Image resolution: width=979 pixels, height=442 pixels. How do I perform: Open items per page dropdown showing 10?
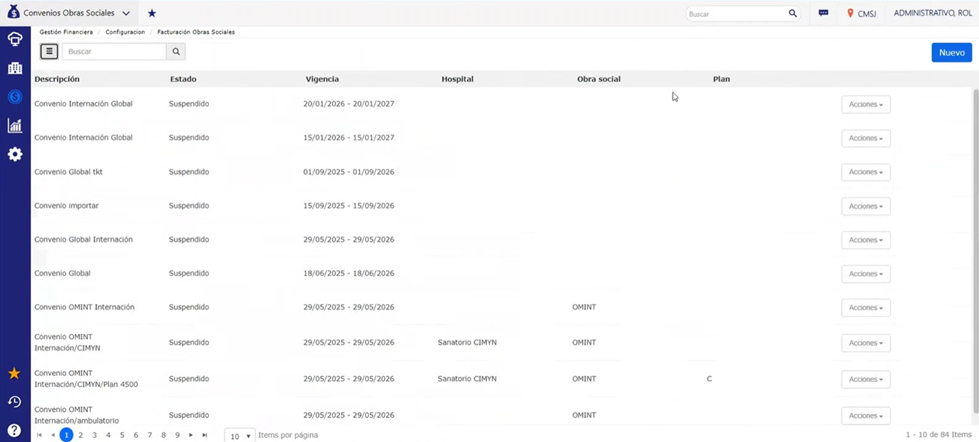click(x=240, y=436)
